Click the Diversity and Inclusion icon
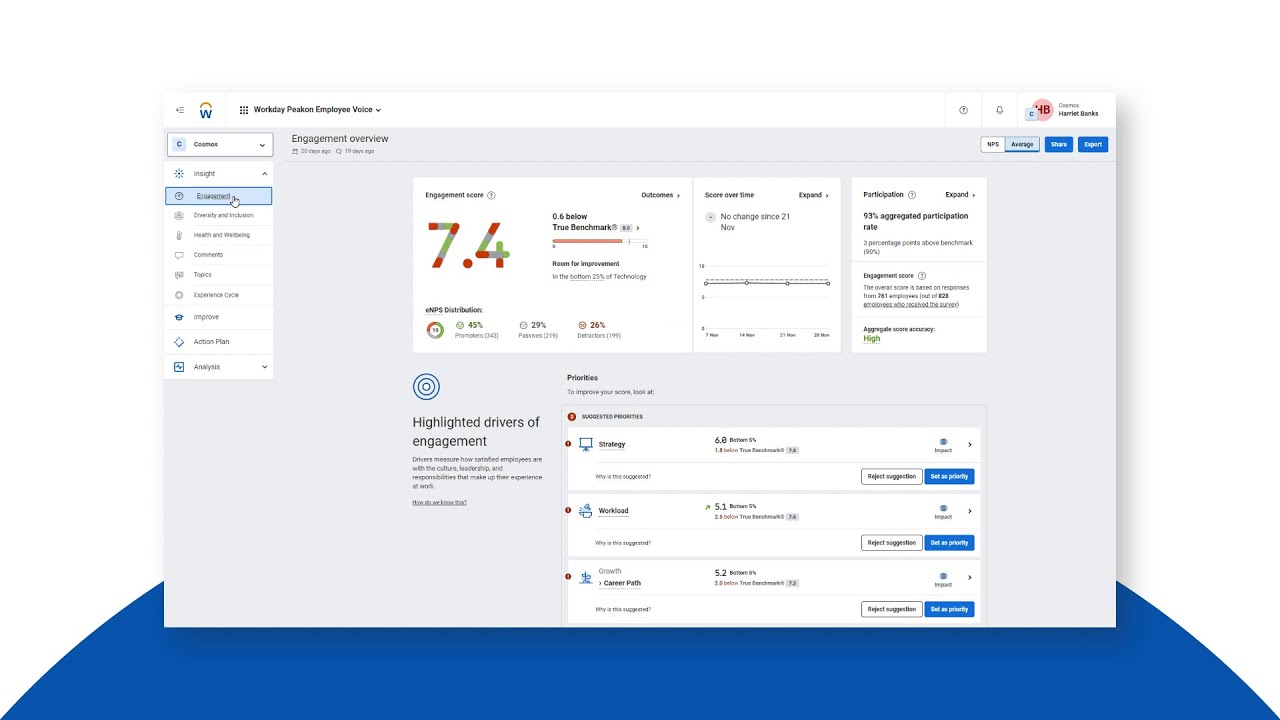 click(179, 215)
